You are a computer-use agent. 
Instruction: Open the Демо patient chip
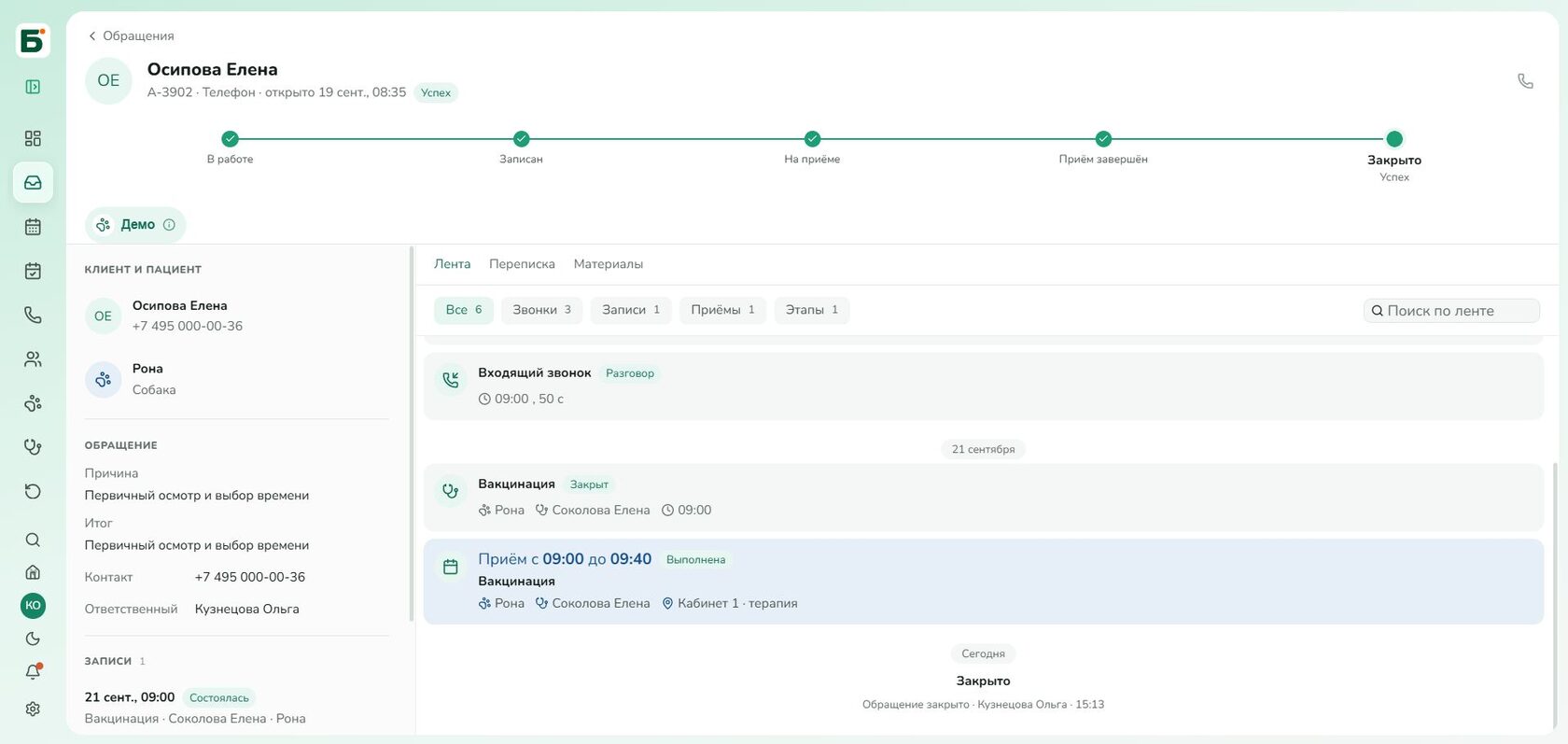click(135, 225)
